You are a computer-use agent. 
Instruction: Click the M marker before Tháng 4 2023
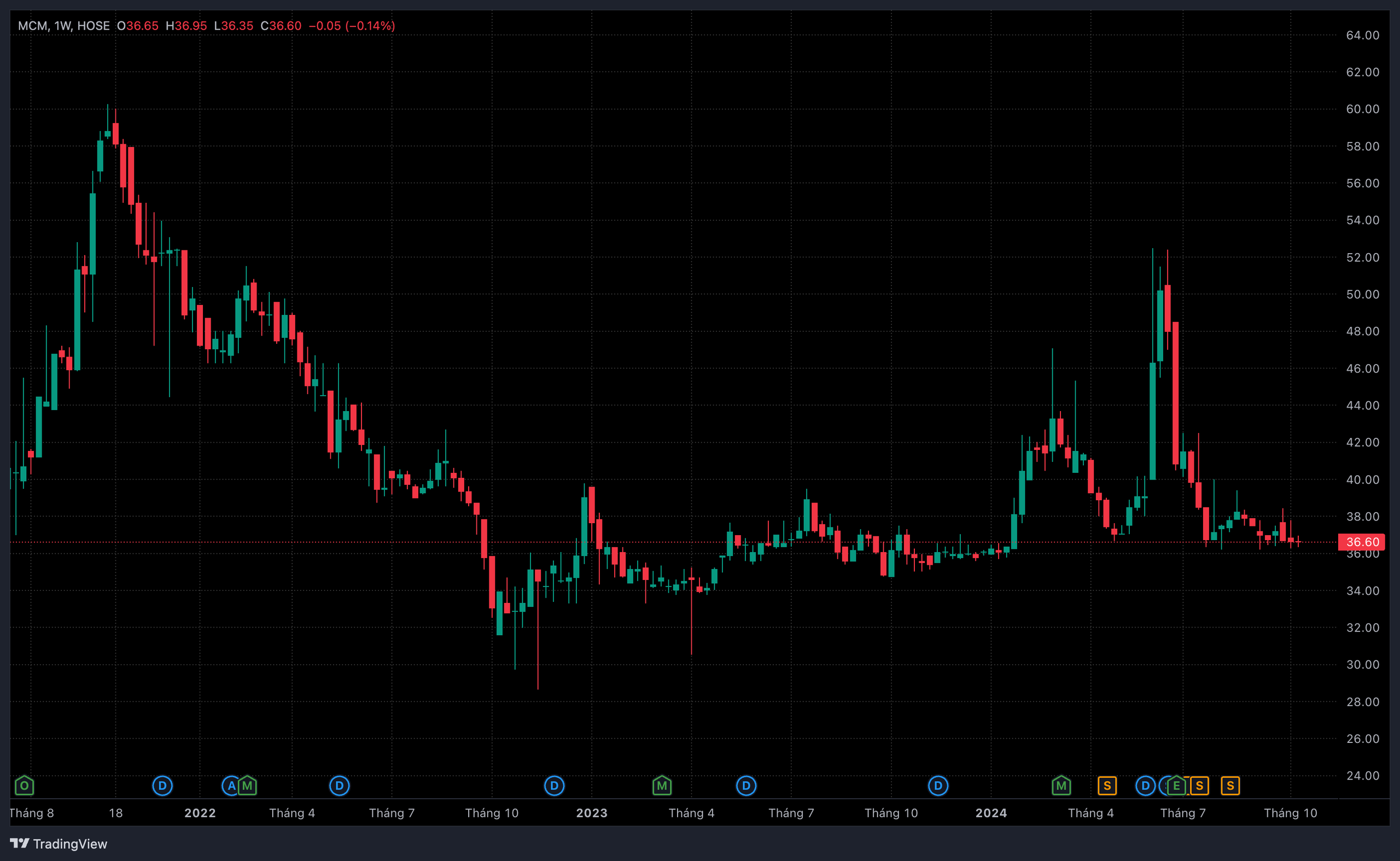(662, 786)
